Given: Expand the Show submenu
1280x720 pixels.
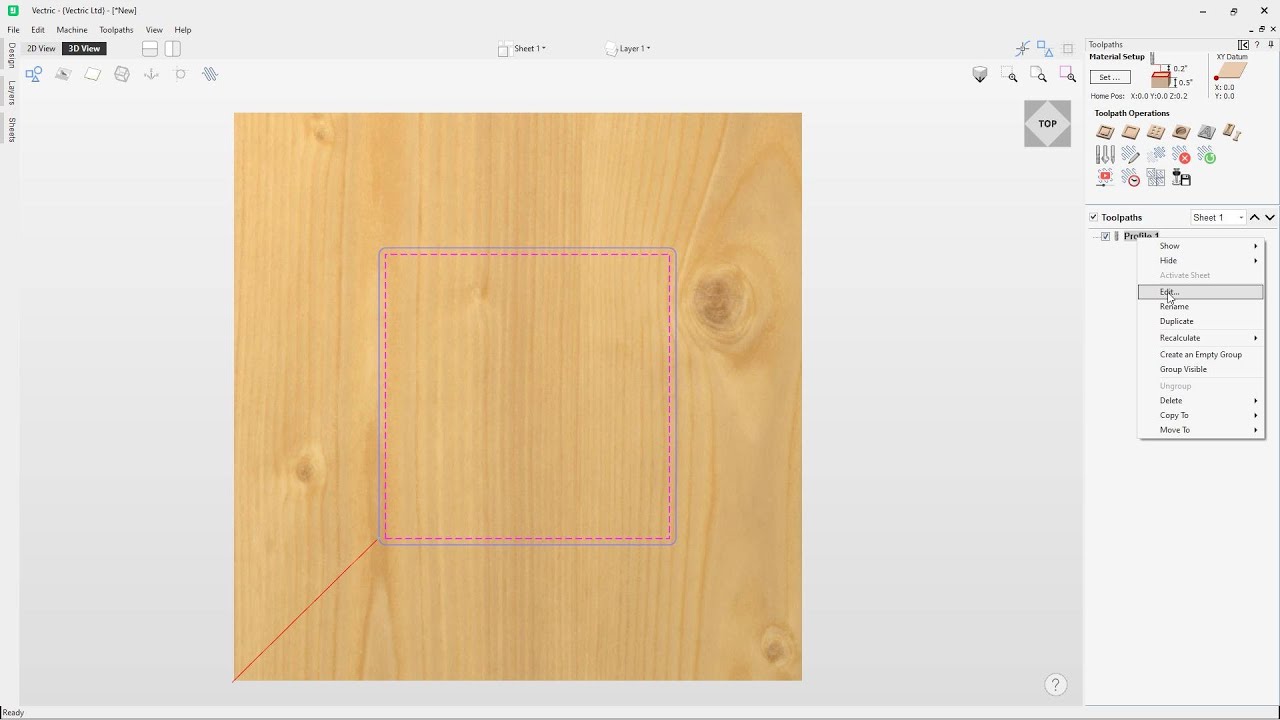Looking at the screenshot, I should (1201, 246).
